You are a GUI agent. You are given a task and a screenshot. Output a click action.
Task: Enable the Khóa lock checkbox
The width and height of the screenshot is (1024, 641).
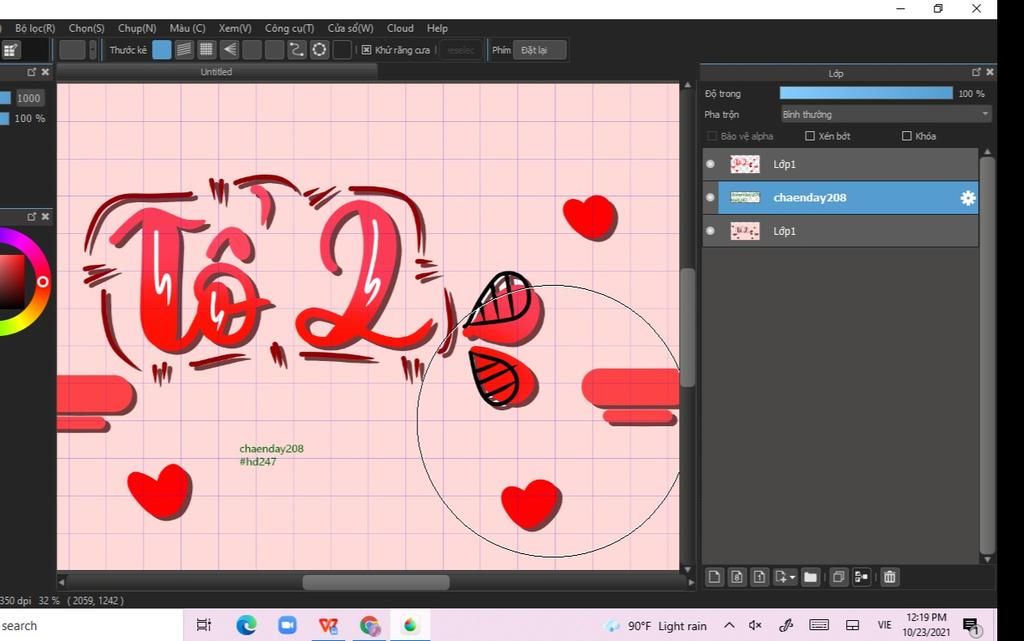[x=906, y=136]
